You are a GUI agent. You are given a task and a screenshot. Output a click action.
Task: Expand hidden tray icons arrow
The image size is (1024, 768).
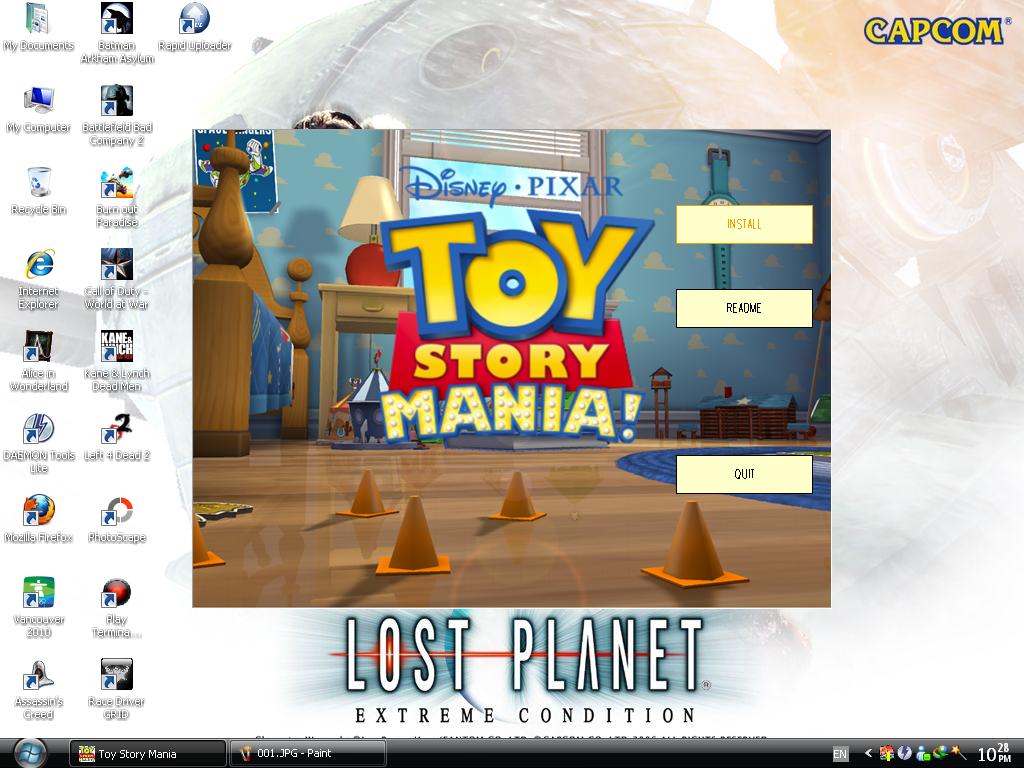tap(868, 753)
